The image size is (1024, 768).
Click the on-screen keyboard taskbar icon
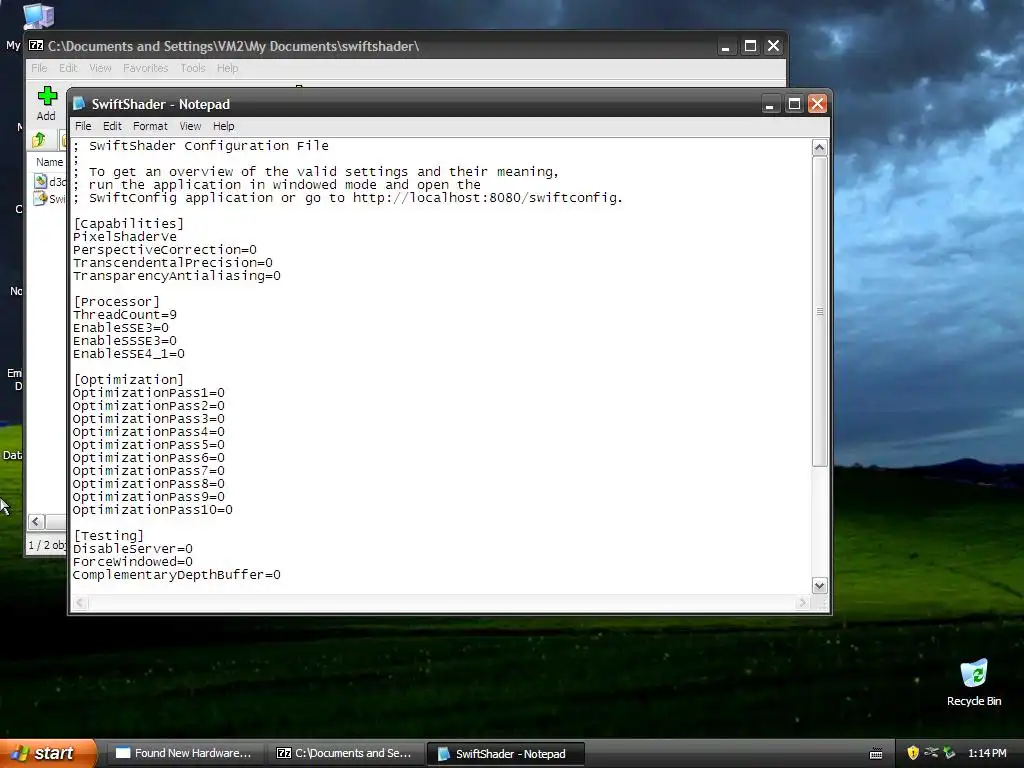pyautogui.click(x=876, y=754)
